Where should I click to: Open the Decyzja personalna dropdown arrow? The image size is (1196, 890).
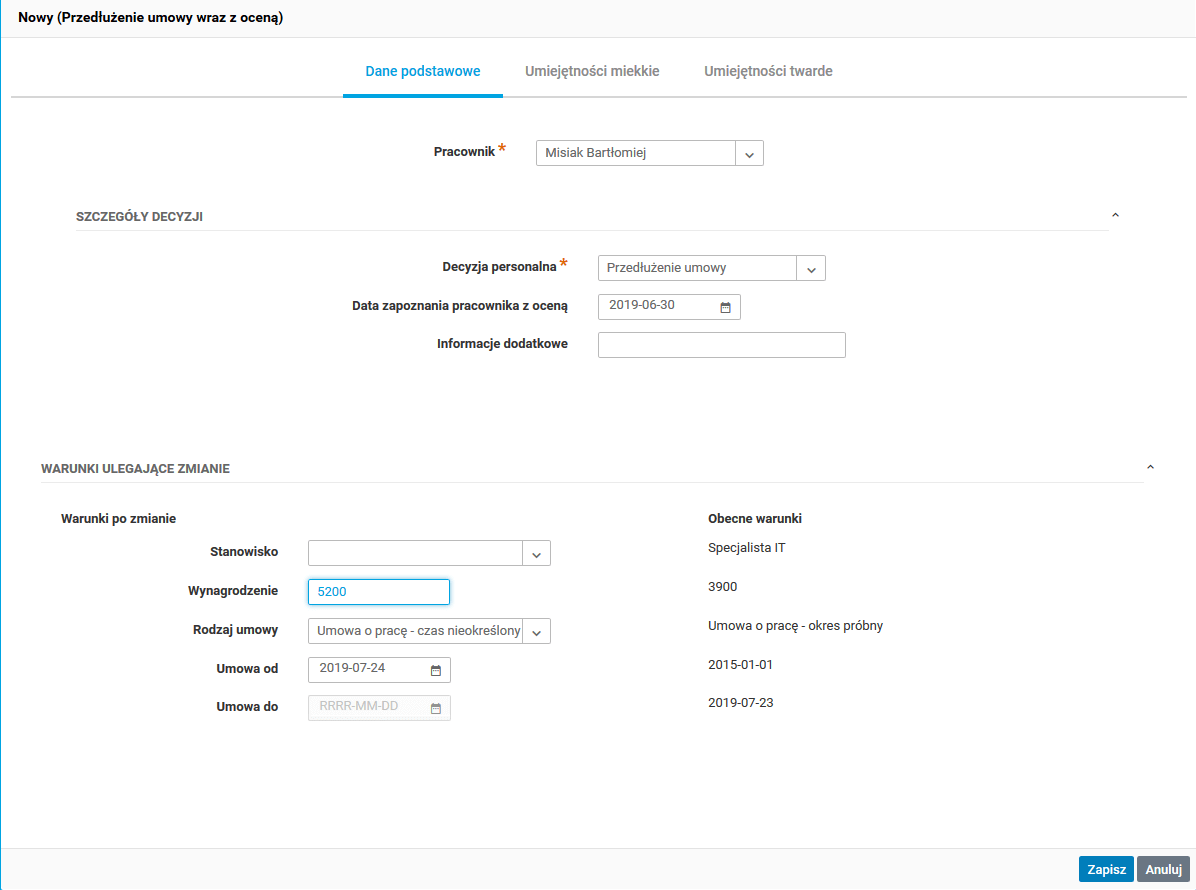811,268
